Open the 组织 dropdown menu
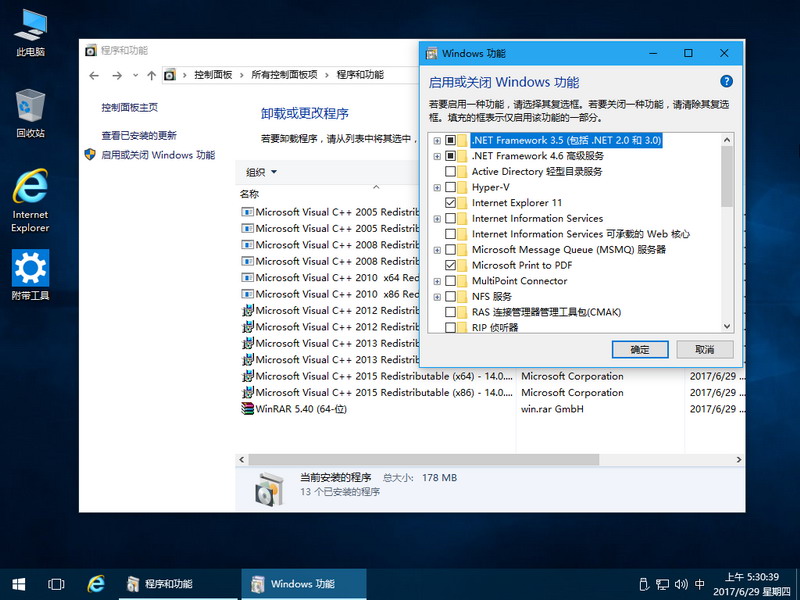The image size is (800, 600). coord(261,172)
